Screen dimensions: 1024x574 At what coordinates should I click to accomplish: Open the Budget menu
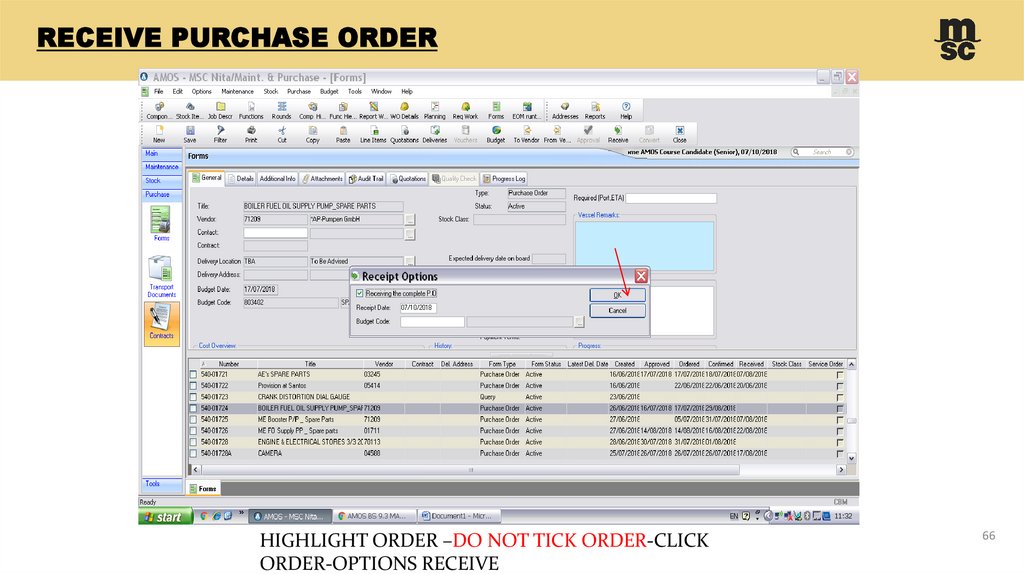pos(329,91)
